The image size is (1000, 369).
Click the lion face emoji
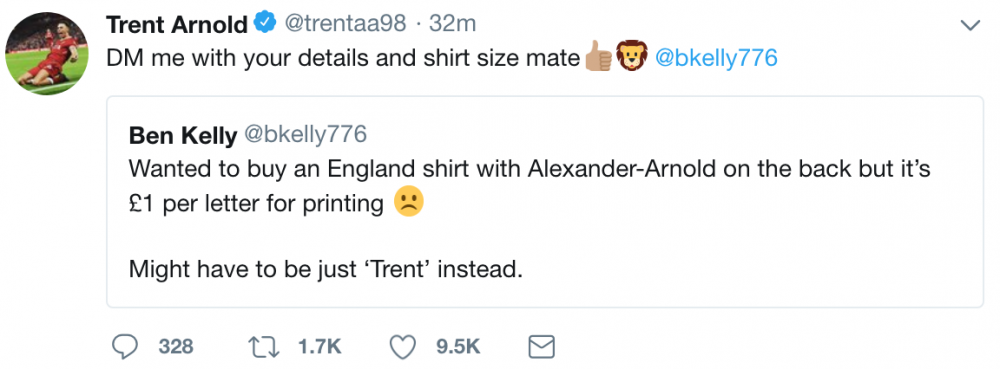(632, 57)
